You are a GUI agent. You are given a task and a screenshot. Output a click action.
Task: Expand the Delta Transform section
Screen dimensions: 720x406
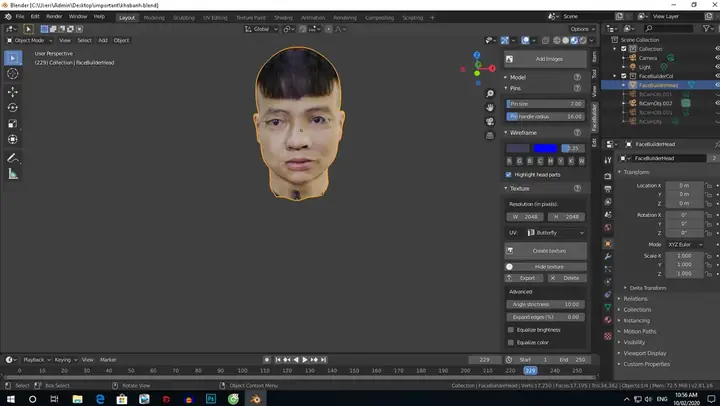647,288
